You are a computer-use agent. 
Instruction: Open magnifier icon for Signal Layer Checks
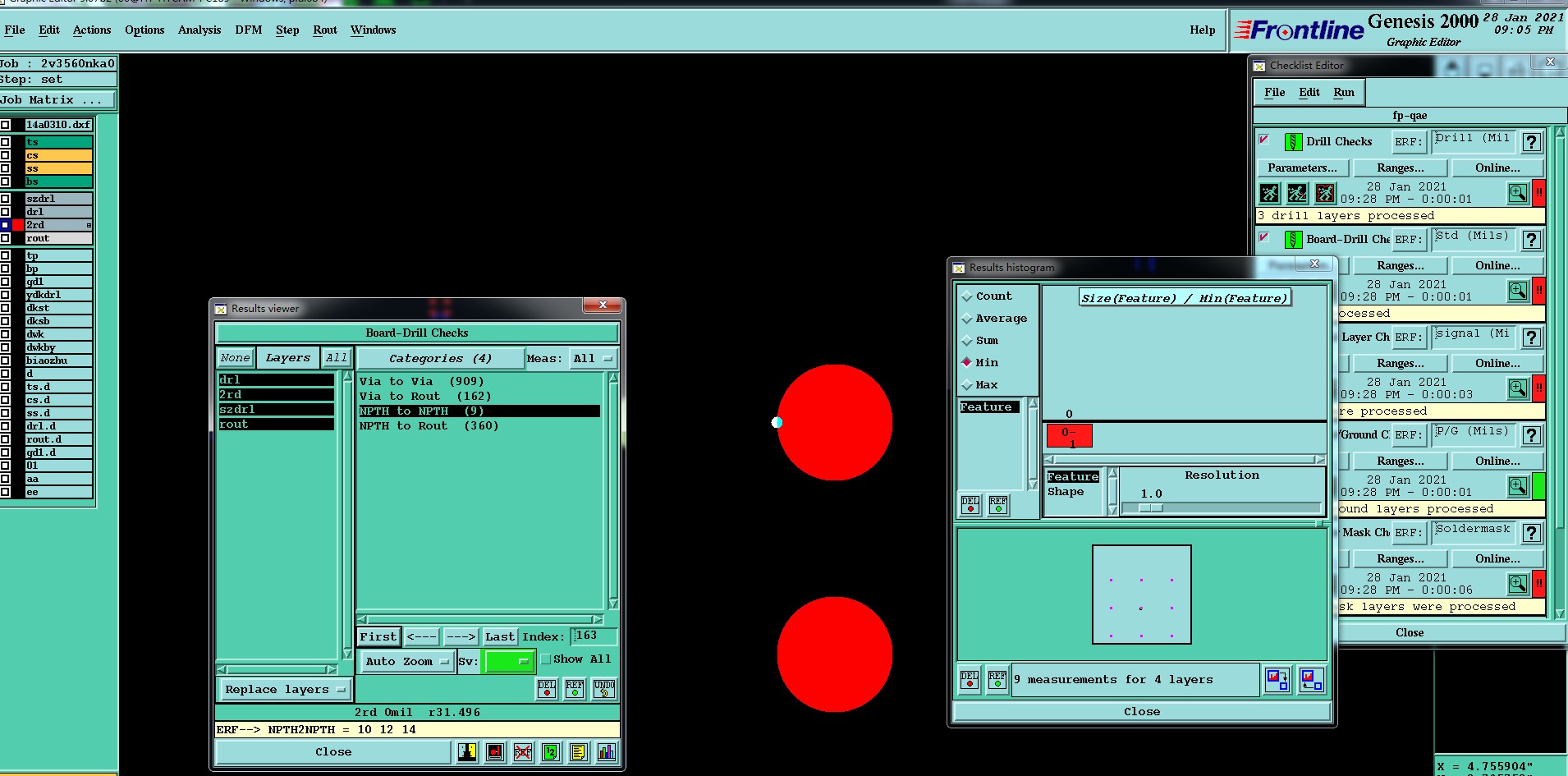(x=1518, y=388)
